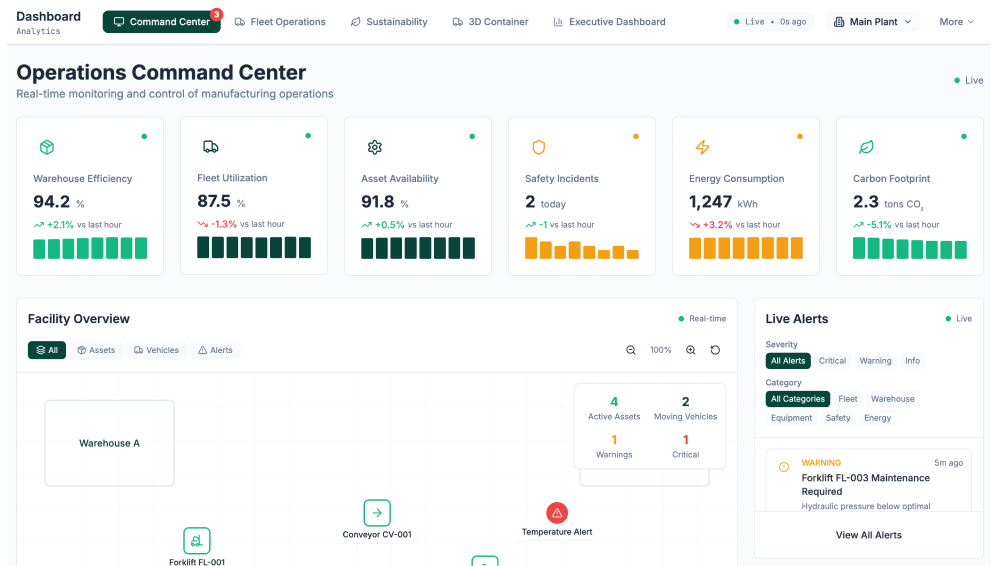
Task: Click the zoom out magnifier icon
Action: (631, 350)
